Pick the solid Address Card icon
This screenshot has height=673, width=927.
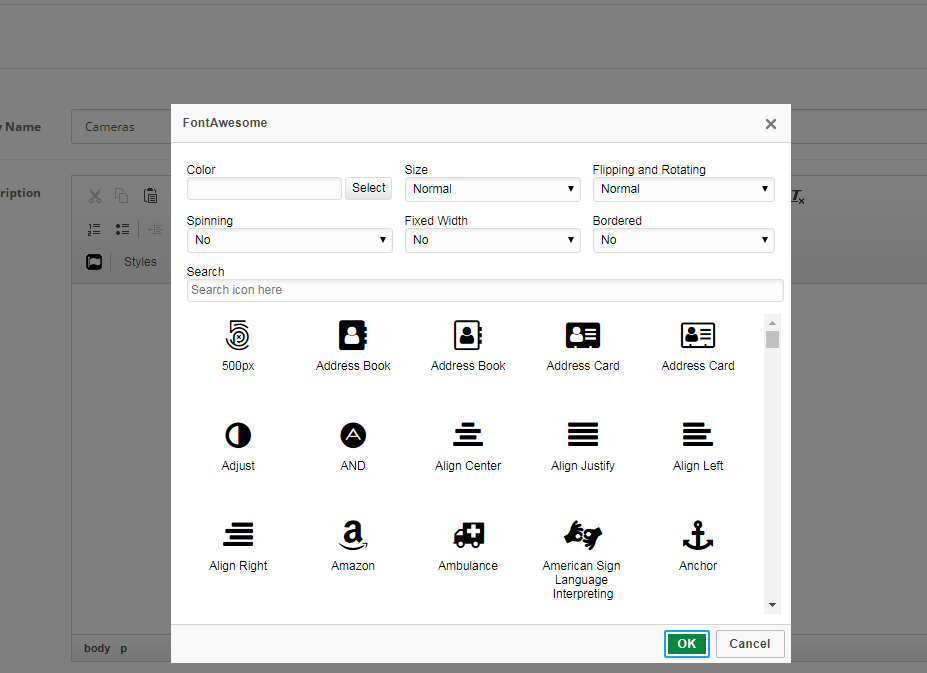coord(583,335)
